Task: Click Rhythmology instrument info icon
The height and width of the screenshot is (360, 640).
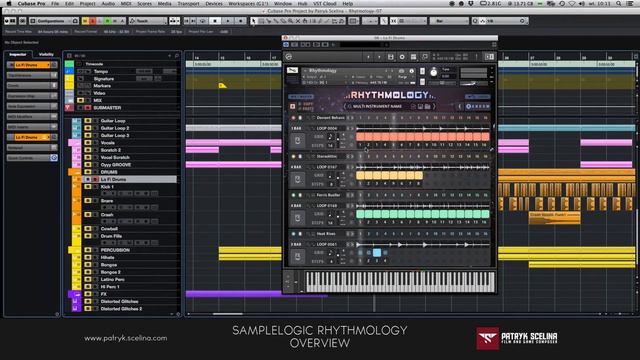Action: pos(411,71)
